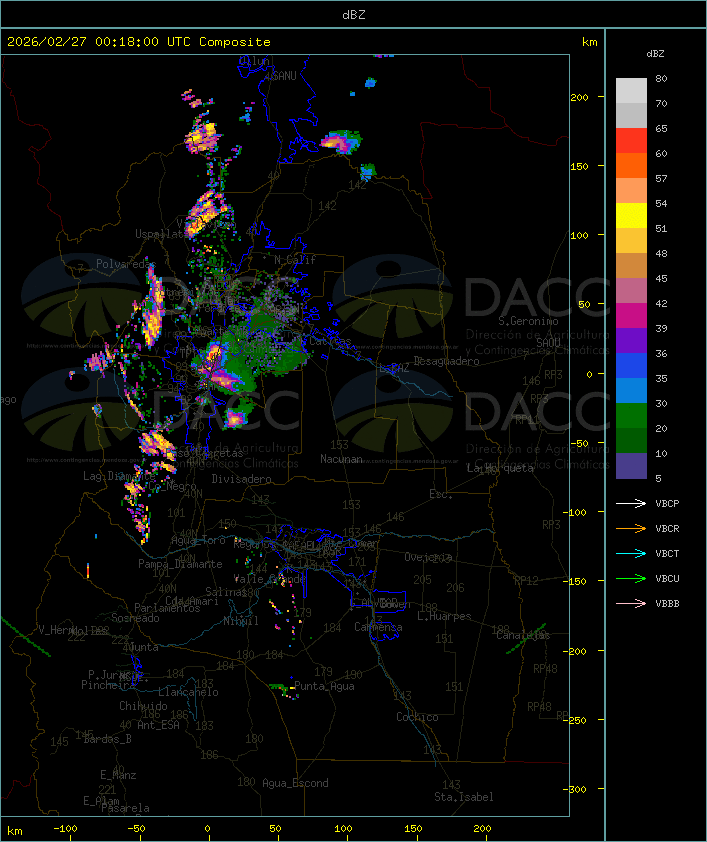The width and height of the screenshot is (707, 842).
Task: Click the km label at top right
Action: [589, 42]
